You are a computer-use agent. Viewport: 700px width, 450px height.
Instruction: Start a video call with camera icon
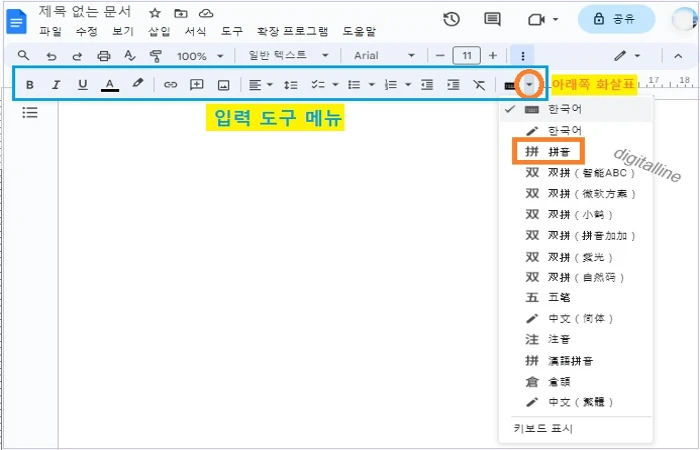point(536,20)
